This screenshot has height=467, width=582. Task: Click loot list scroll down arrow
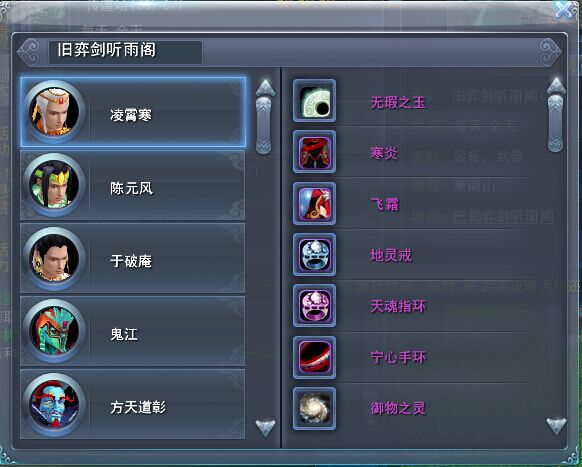coord(556,426)
